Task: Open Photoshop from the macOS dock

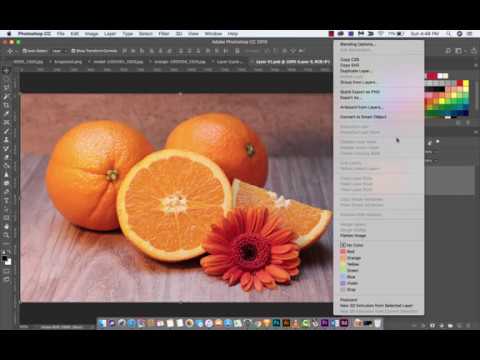Action: [276, 323]
